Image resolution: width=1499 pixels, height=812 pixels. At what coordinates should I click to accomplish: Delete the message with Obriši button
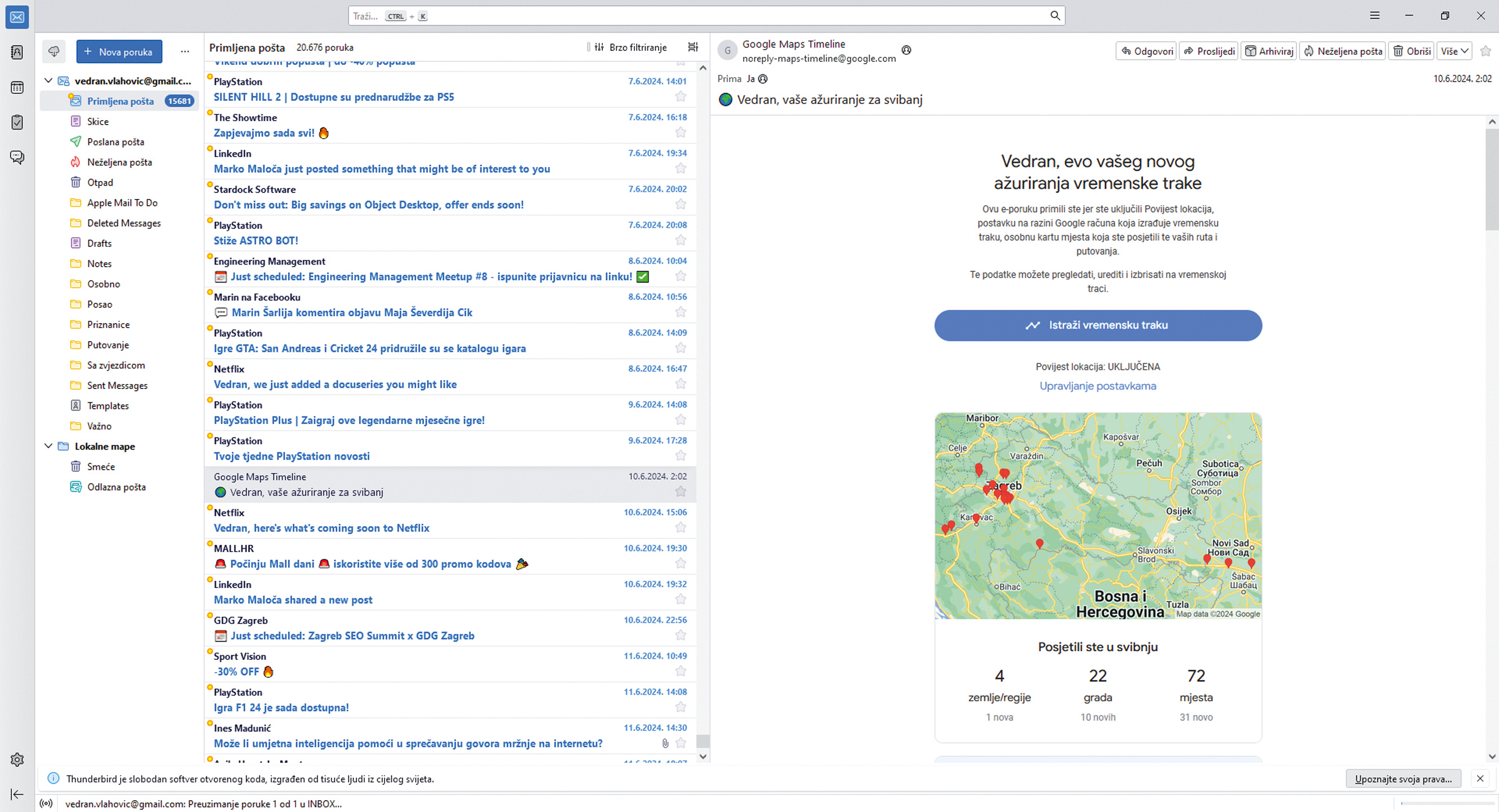click(x=1411, y=51)
